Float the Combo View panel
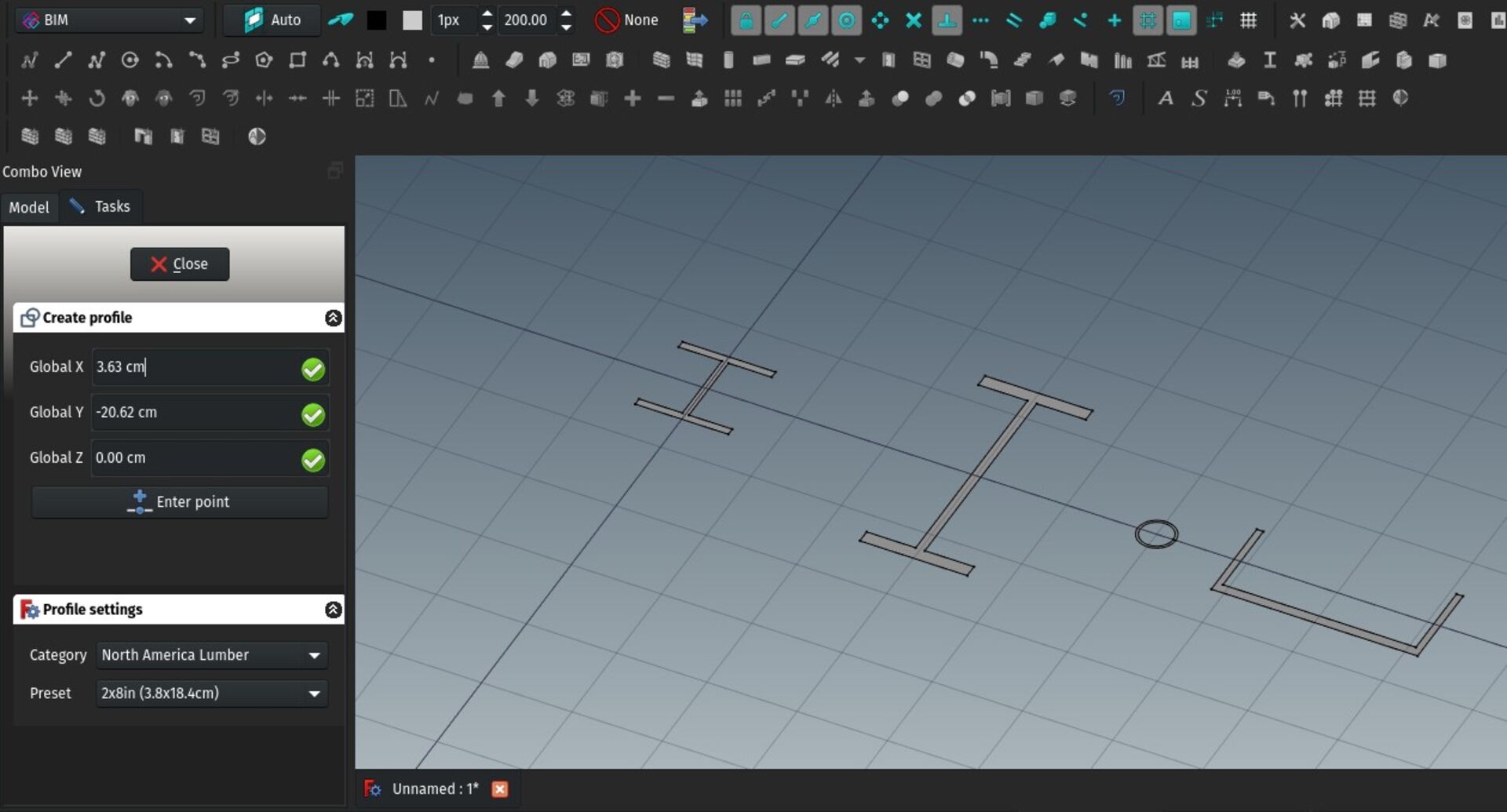1507x812 pixels. click(335, 170)
